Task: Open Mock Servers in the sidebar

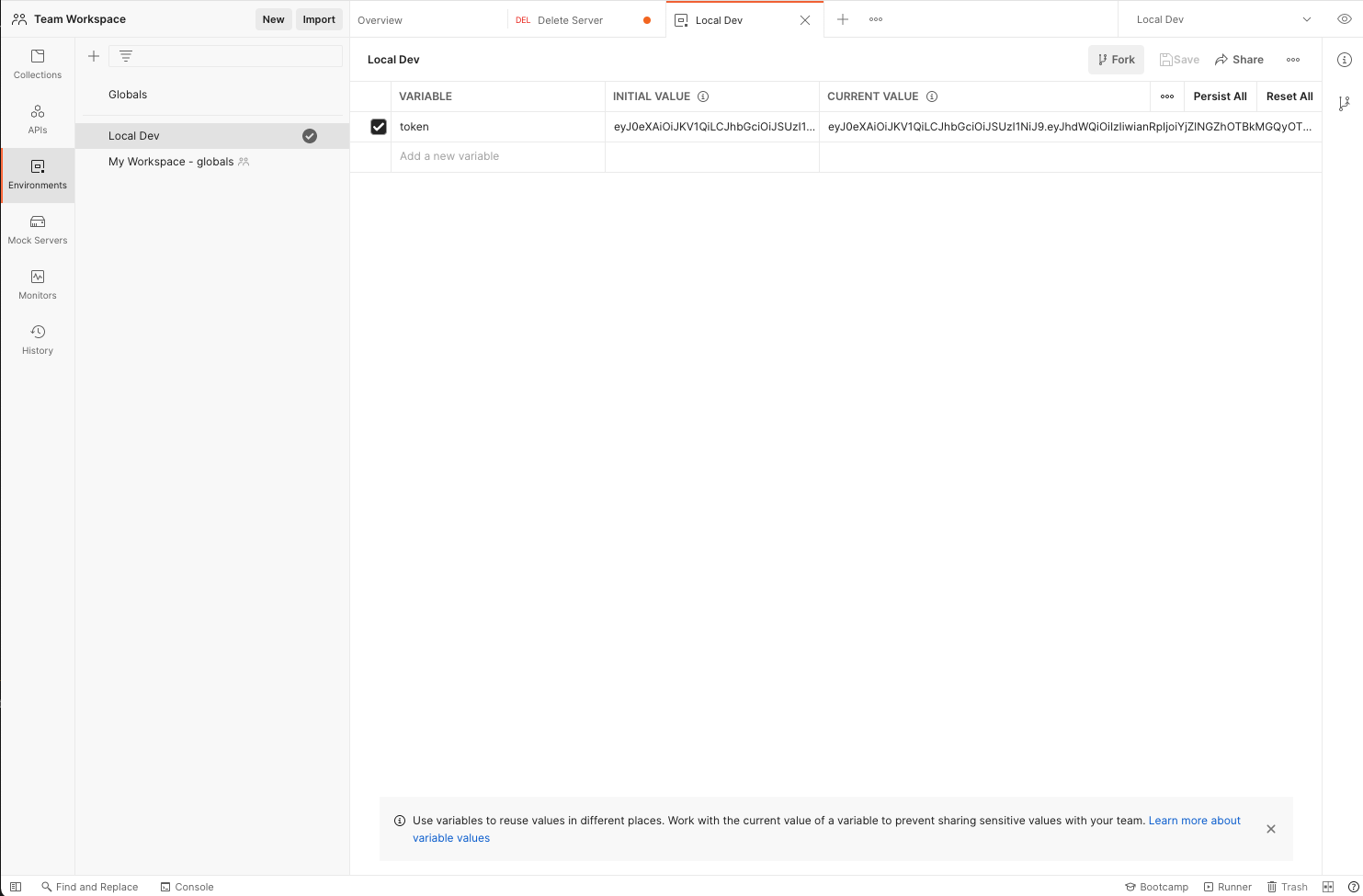Action: (x=38, y=230)
